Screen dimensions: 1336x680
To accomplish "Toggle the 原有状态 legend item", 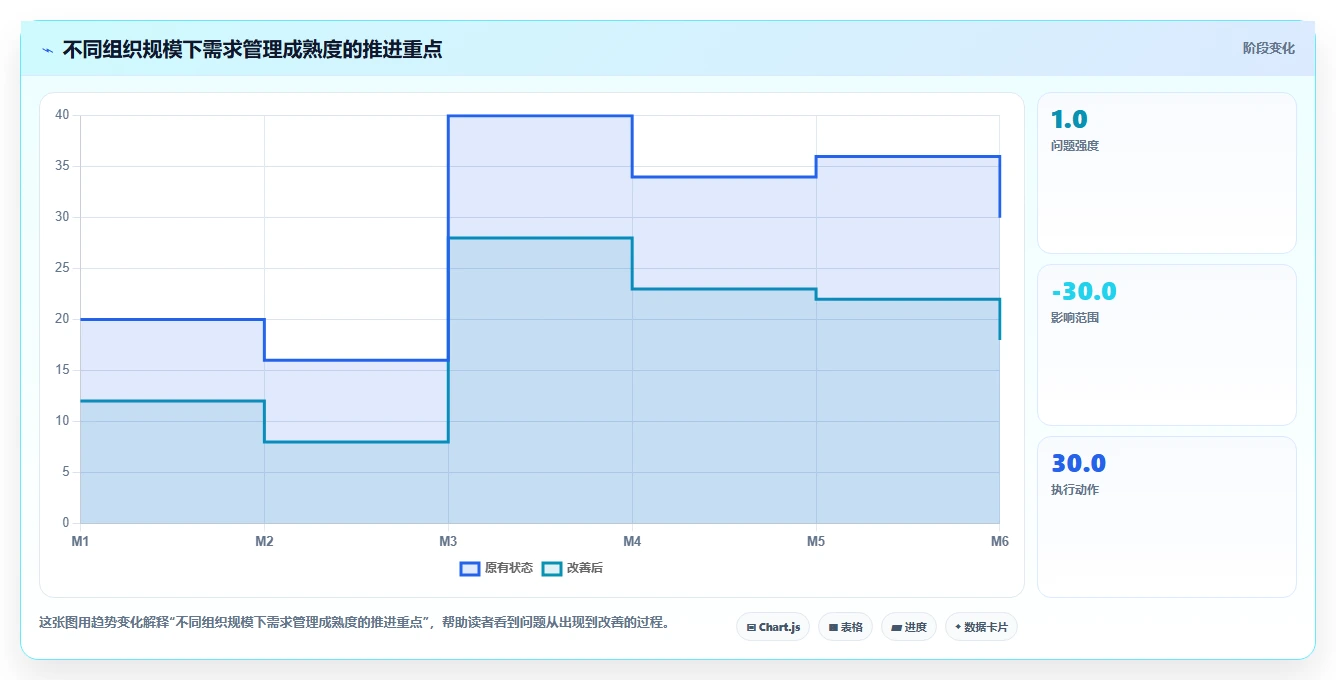I will (x=496, y=568).
